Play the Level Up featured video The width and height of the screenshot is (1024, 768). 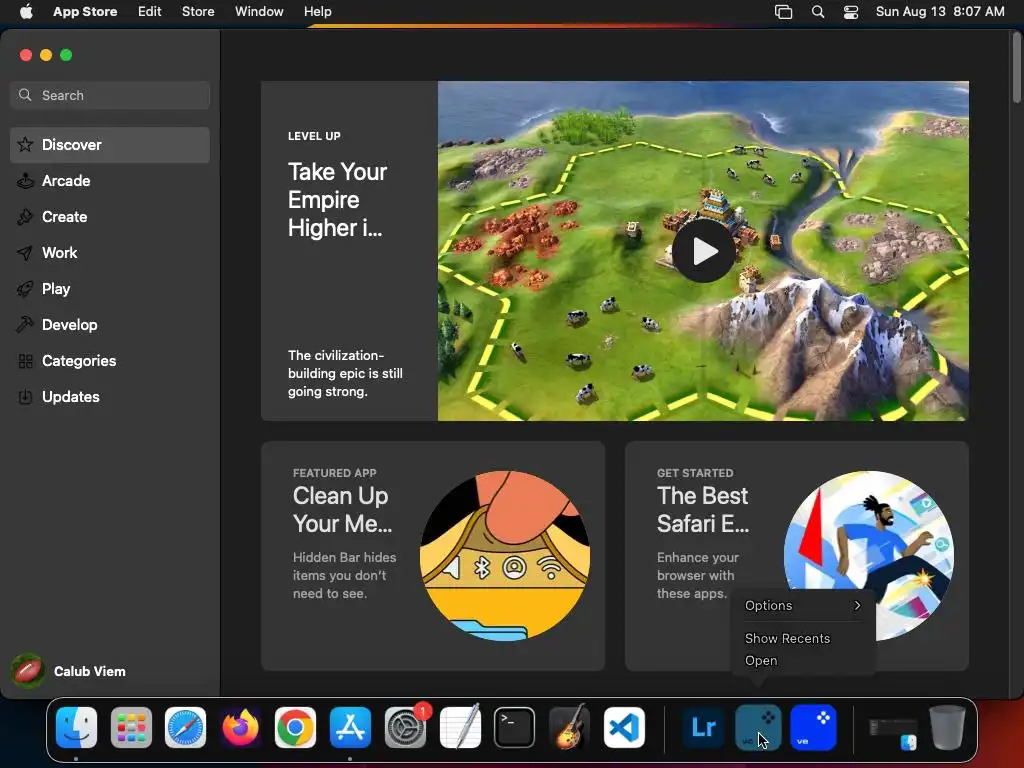[x=703, y=251]
